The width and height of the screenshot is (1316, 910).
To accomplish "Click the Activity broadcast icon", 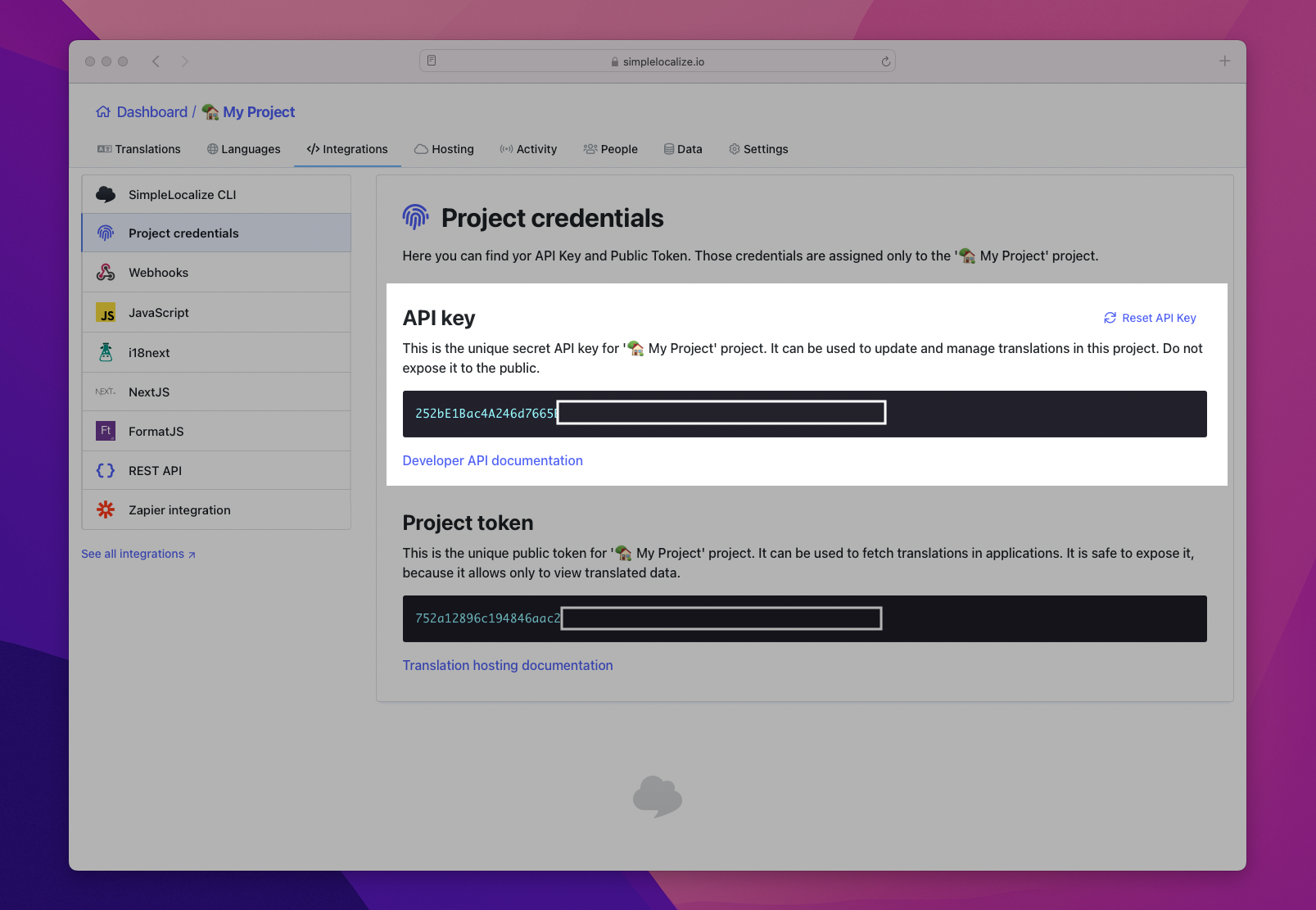I will click(x=506, y=149).
